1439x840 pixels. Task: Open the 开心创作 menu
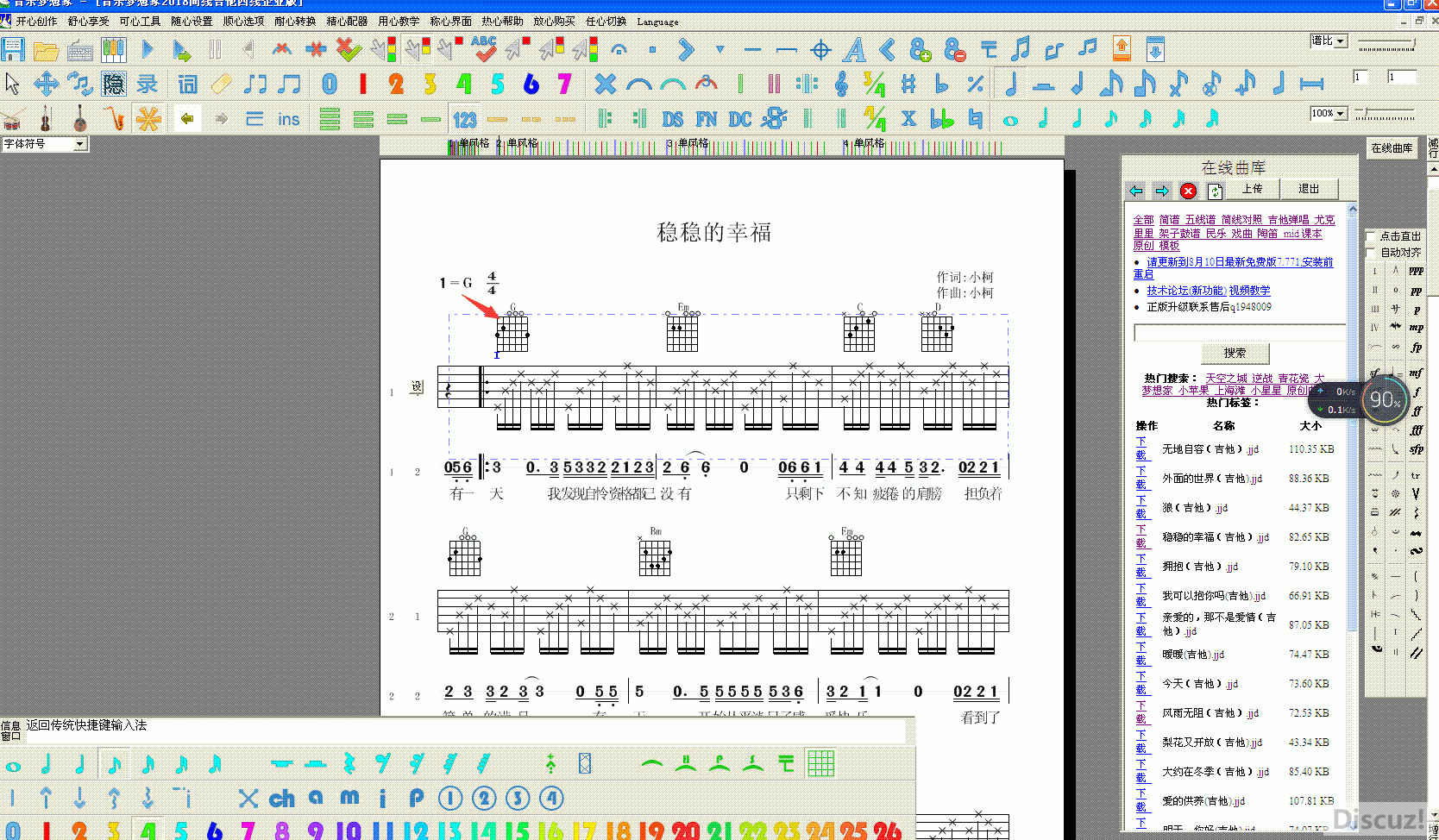[36, 22]
